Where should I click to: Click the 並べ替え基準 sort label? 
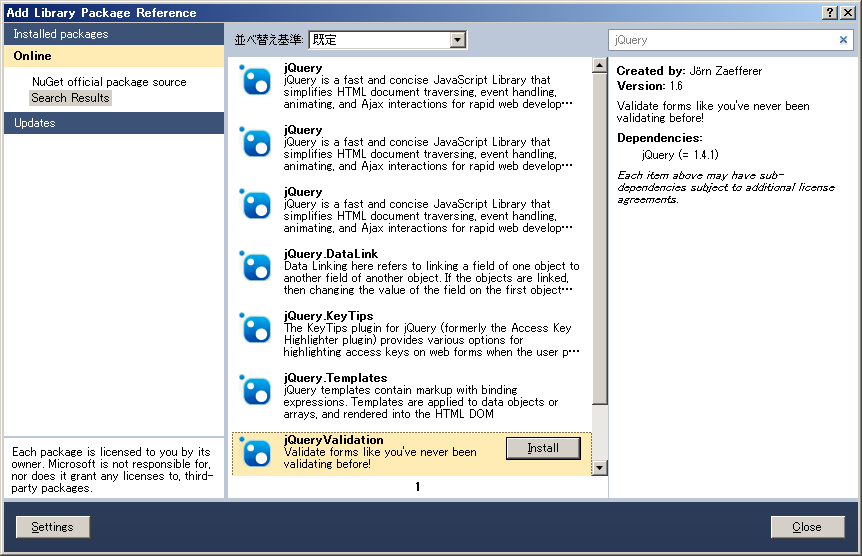[269, 40]
